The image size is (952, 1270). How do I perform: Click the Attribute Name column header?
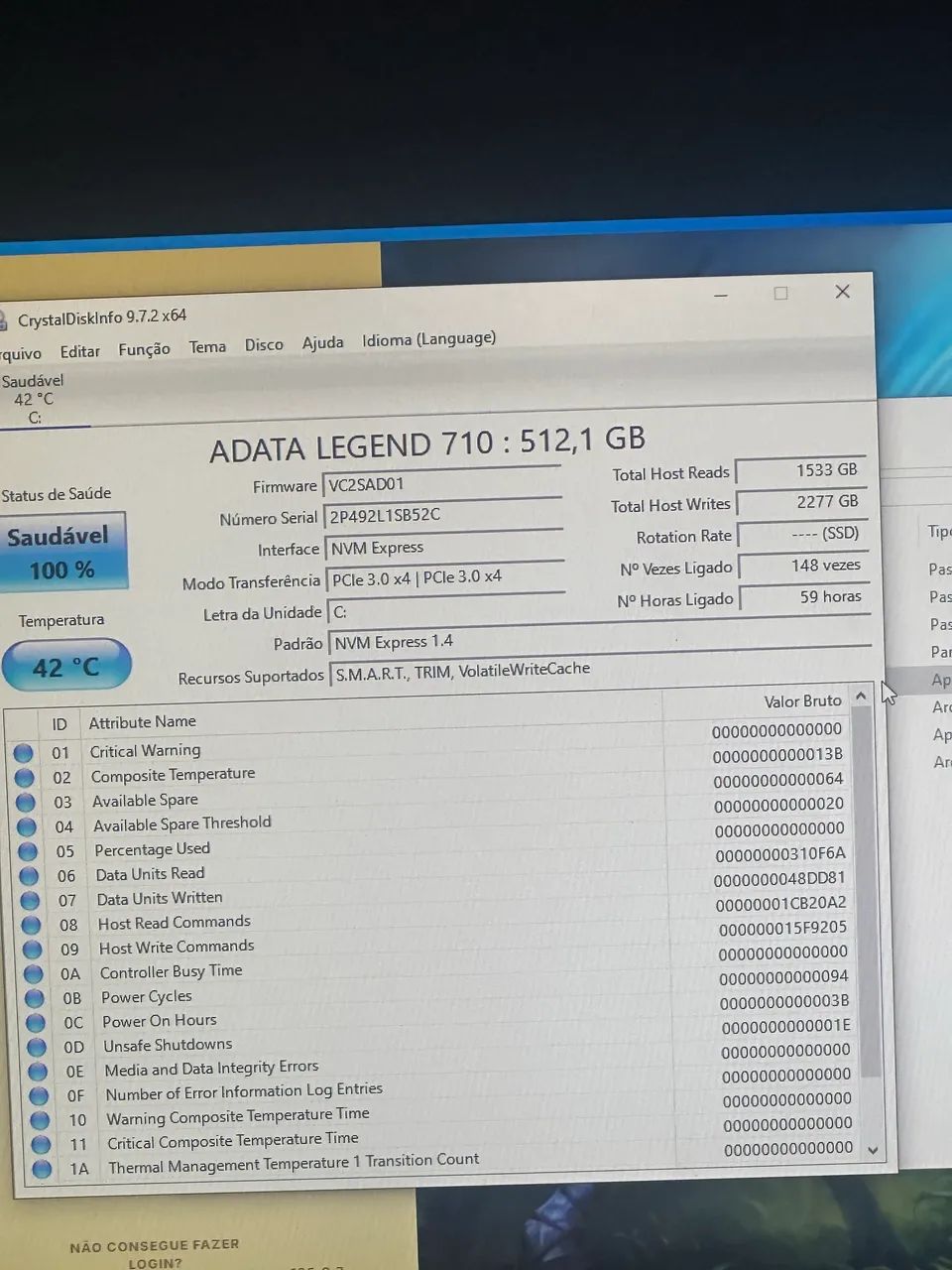click(142, 721)
